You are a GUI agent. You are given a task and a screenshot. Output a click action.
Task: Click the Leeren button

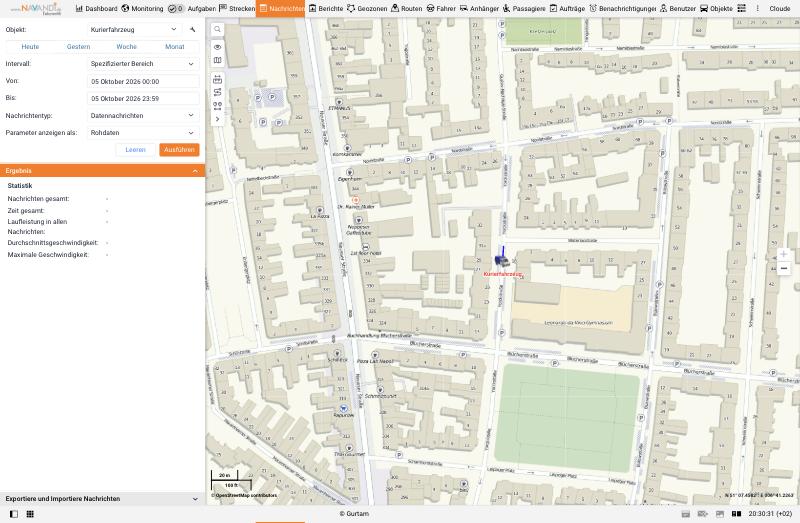pos(135,150)
